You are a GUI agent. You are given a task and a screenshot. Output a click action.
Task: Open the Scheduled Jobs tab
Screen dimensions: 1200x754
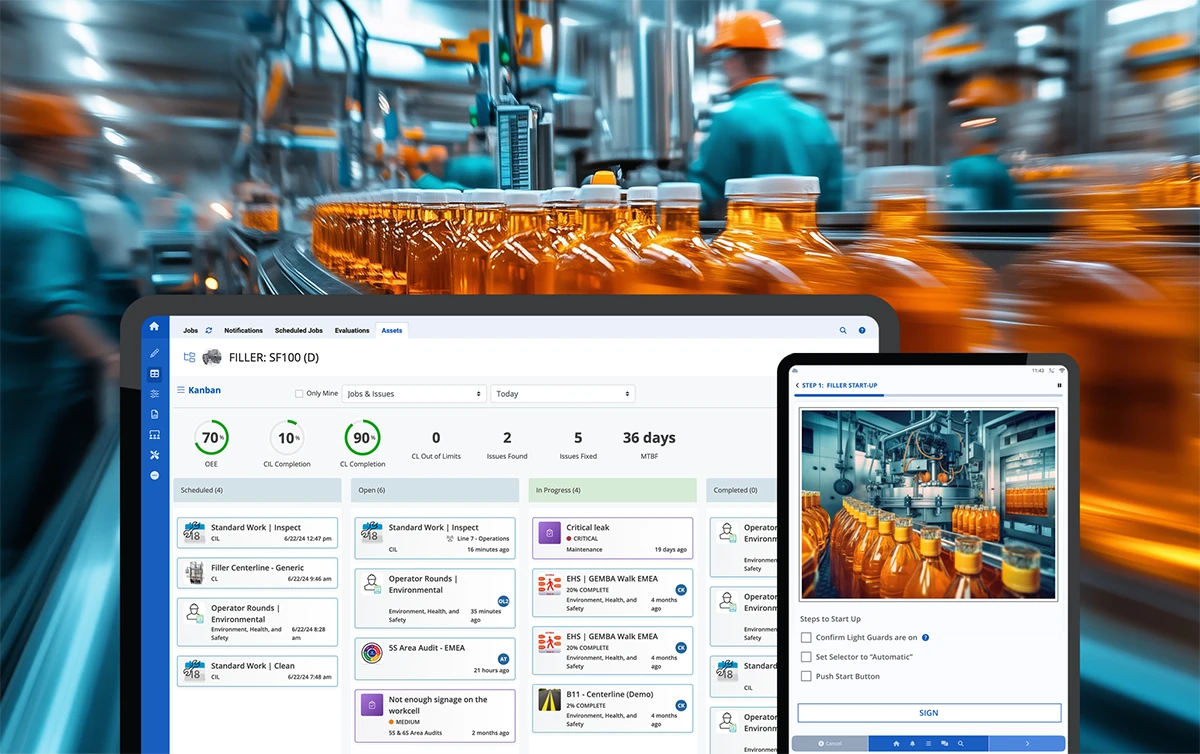[298, 330]
